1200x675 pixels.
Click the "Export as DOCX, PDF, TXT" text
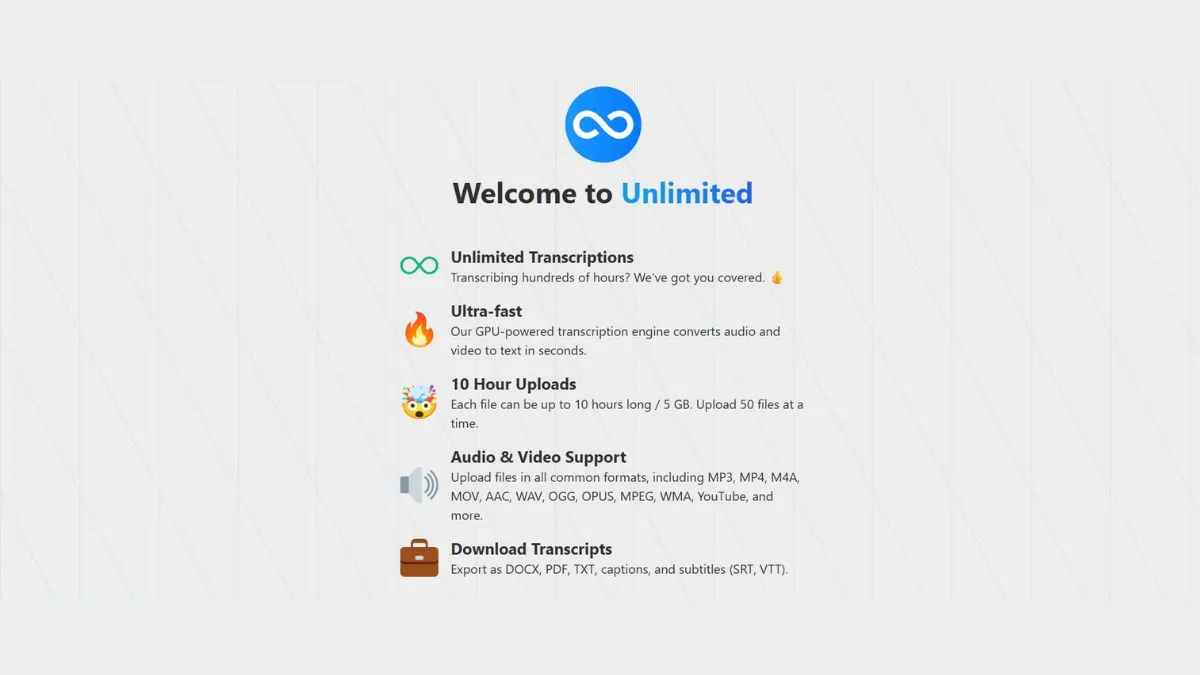pos(619,570)
